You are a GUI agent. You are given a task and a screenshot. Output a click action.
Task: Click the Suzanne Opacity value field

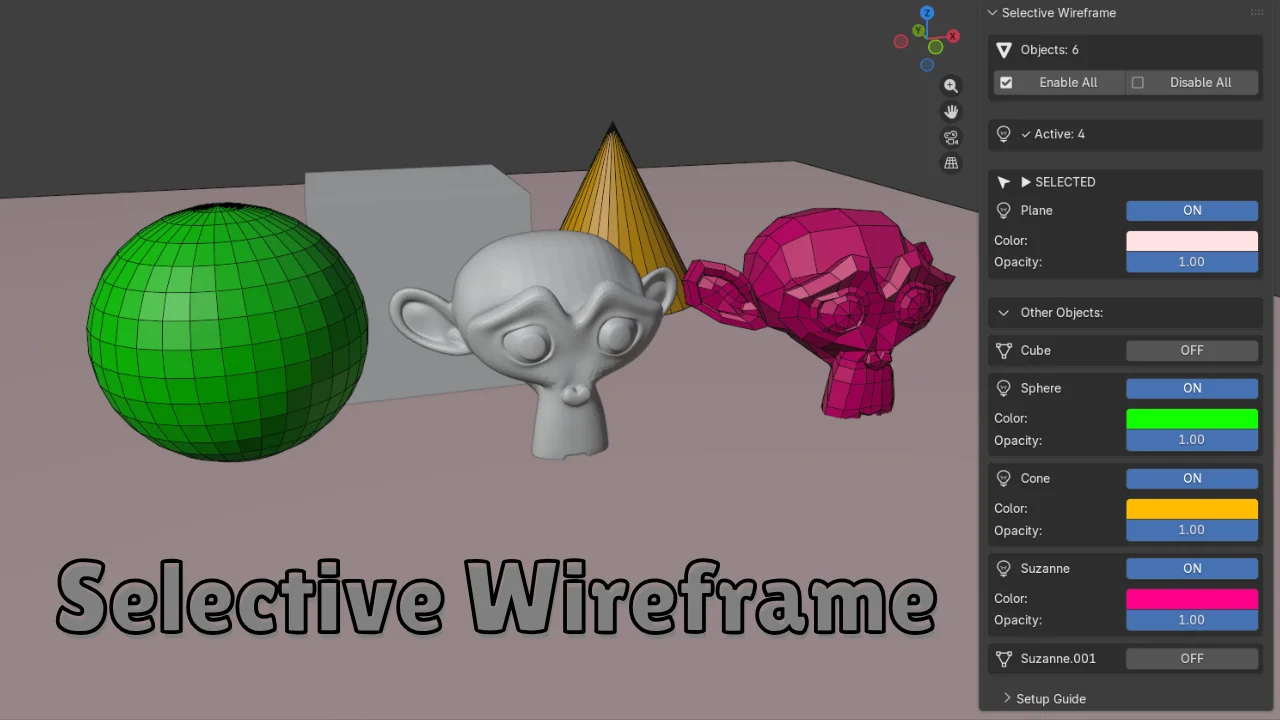(1192, 620)
